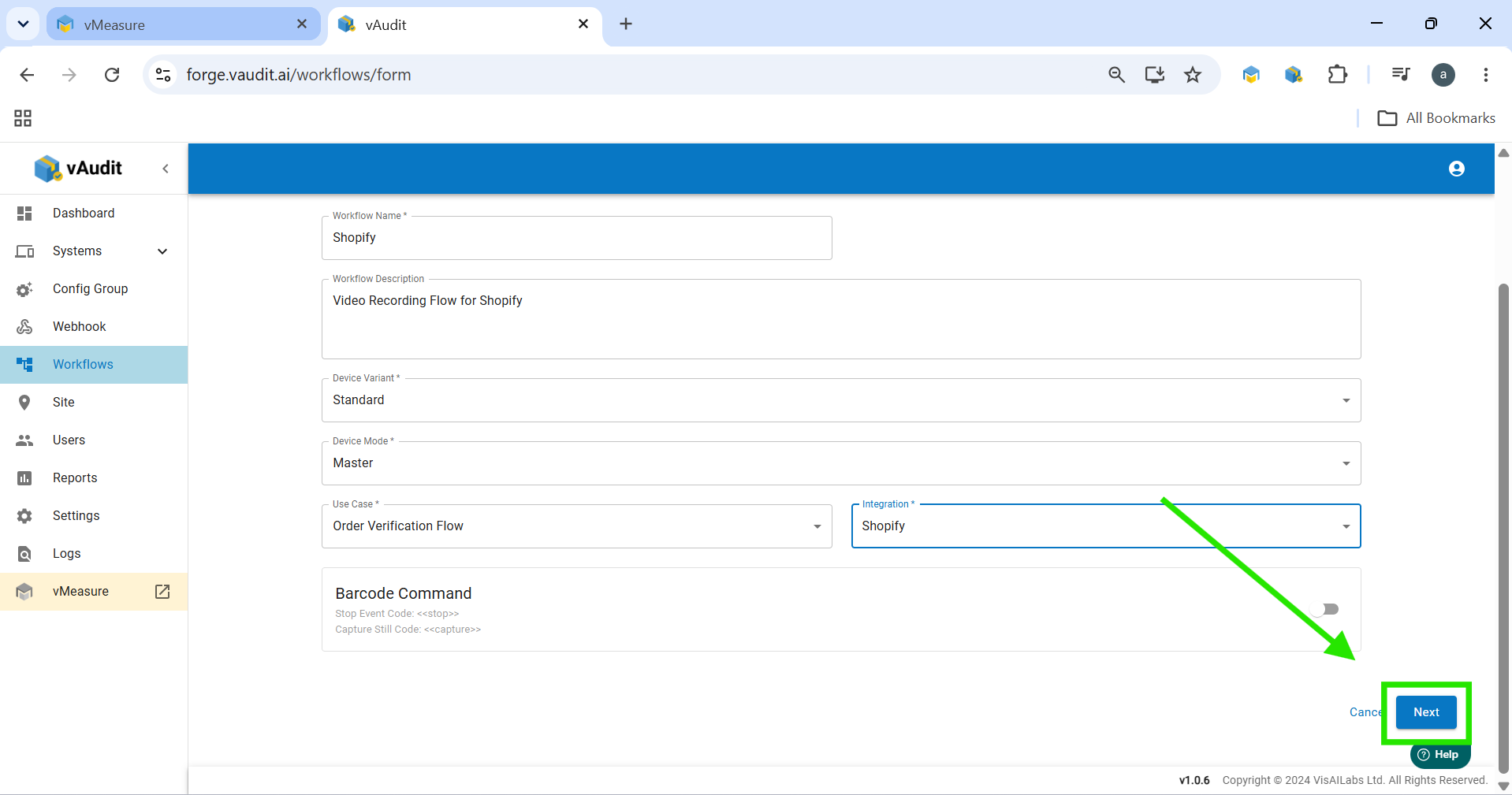
Task: Open the Help button
Action: 1440,755
